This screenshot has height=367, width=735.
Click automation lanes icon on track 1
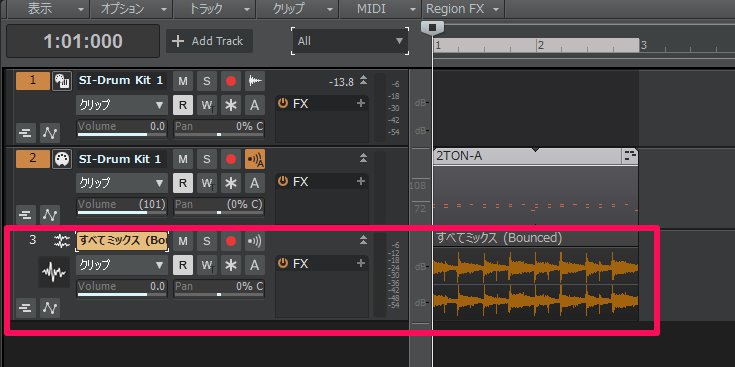50,133
